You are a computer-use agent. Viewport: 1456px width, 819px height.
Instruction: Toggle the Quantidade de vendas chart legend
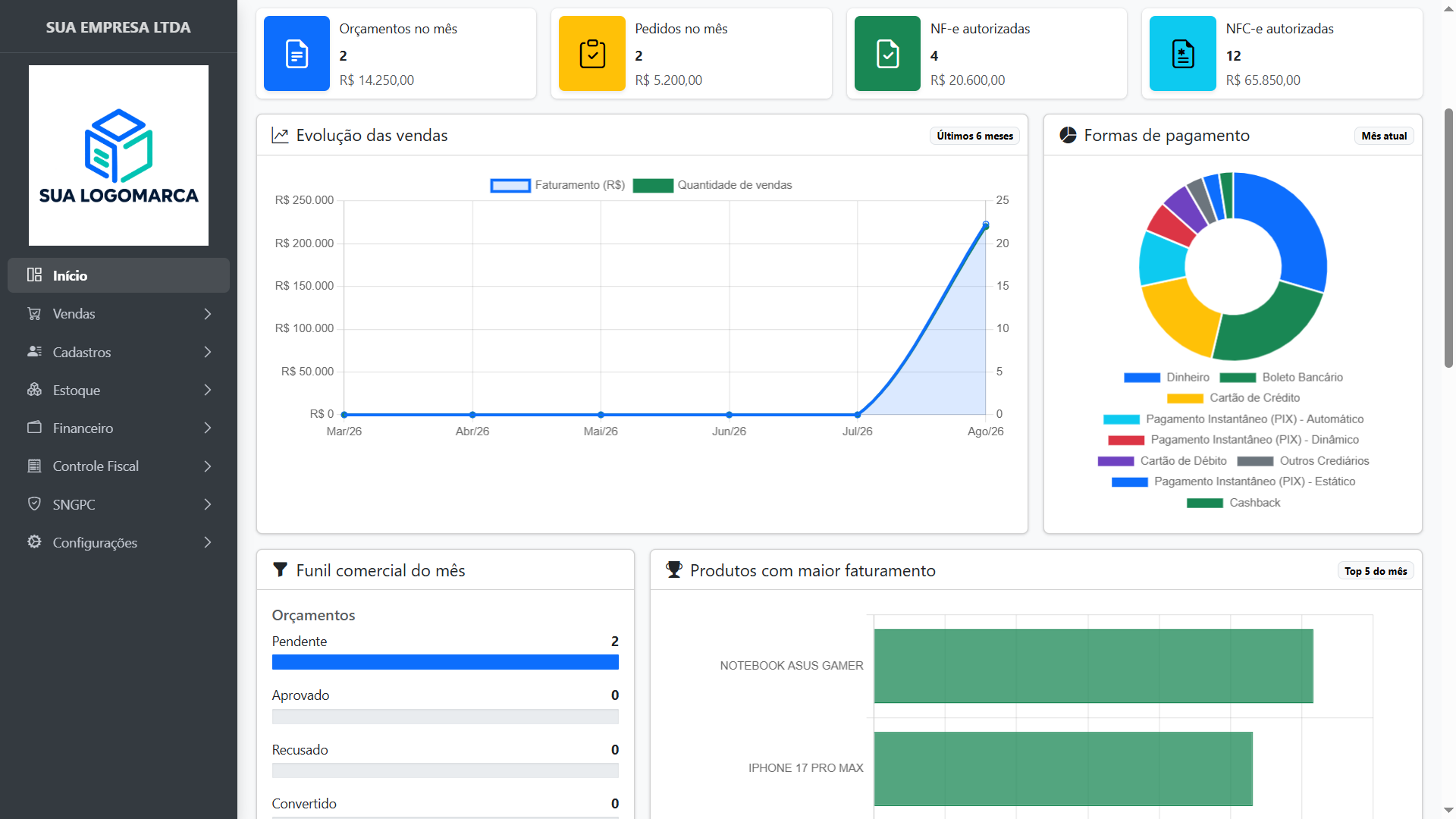pyautogui.click(x=712, y=185)
